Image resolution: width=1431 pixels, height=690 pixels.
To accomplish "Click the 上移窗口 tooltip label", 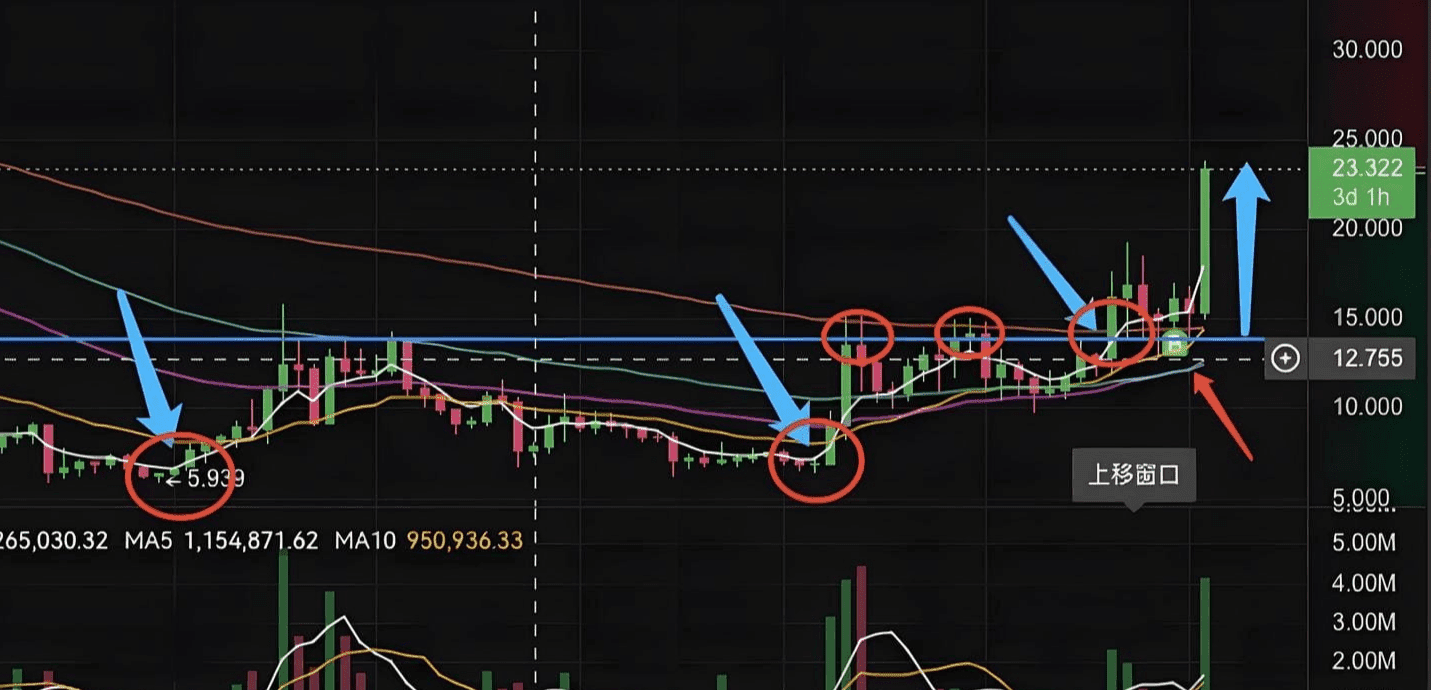I will [x=1133, y=474].
